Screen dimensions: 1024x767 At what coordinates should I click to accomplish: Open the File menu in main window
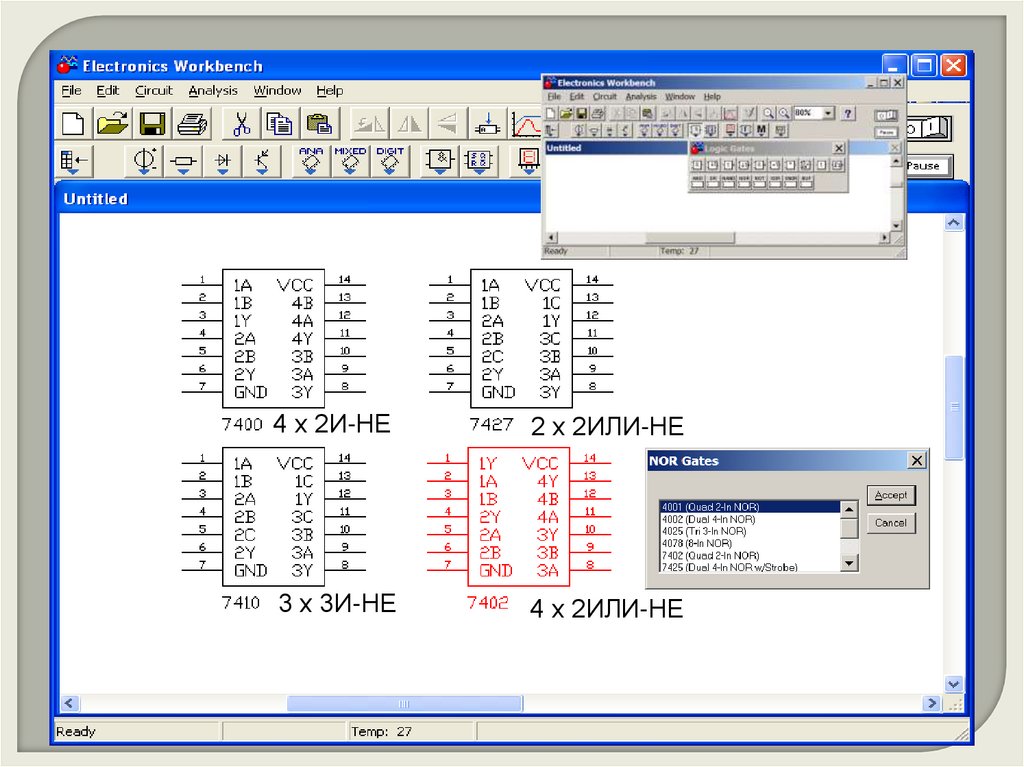coord(71,90)
